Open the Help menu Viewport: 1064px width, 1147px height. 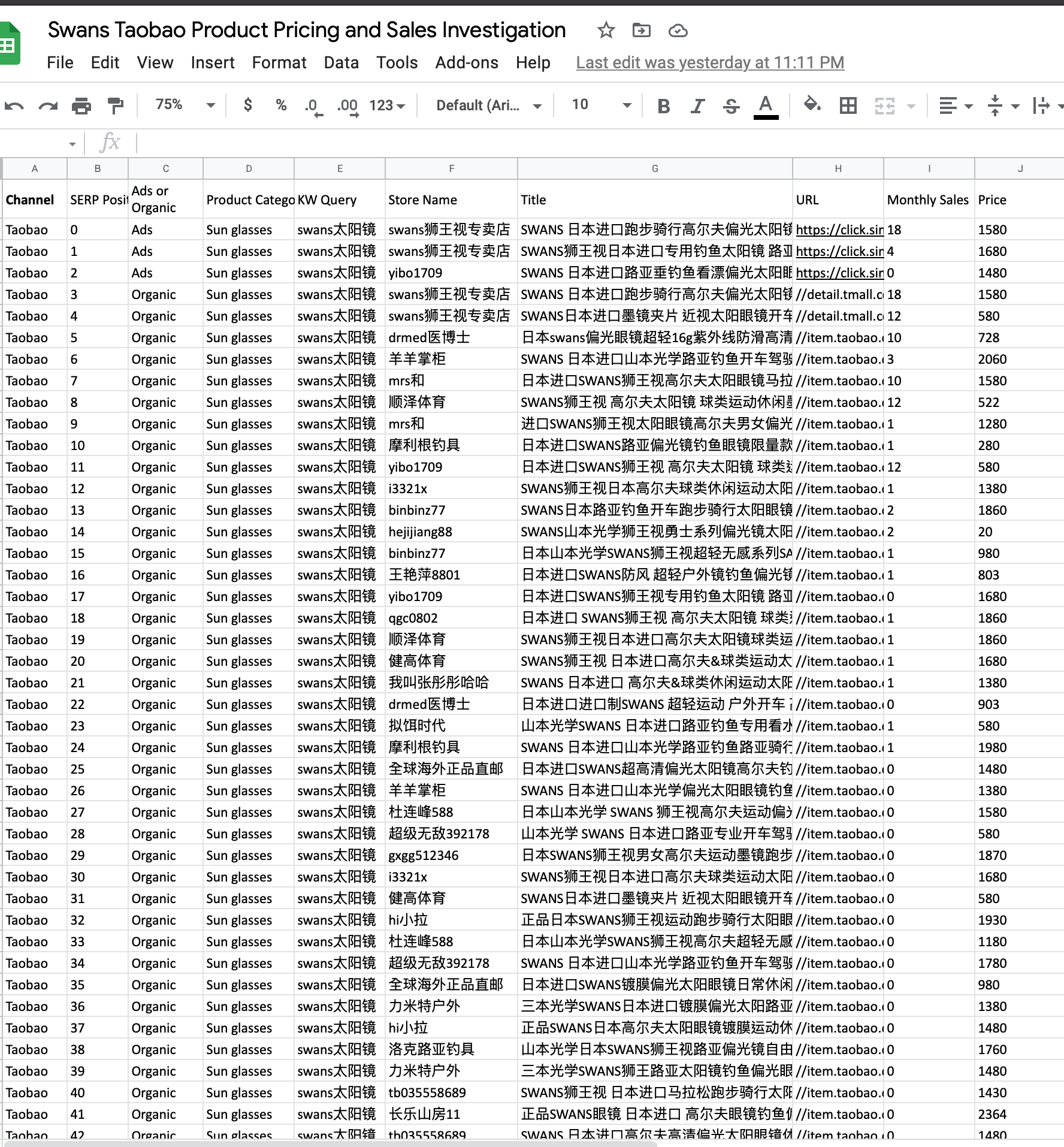(x=533, y=62)
